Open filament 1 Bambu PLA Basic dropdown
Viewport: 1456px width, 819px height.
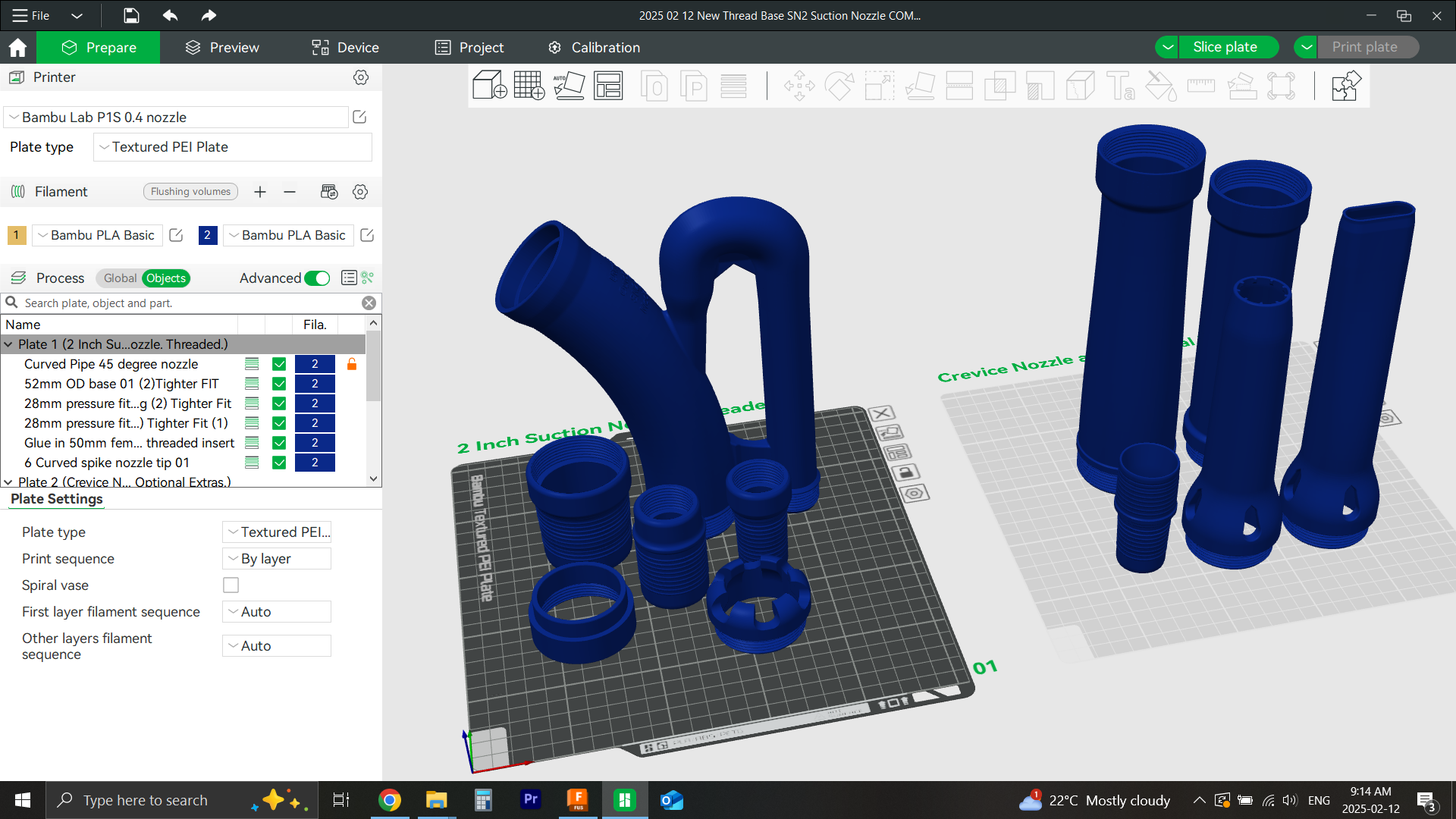tap(97, 235)
